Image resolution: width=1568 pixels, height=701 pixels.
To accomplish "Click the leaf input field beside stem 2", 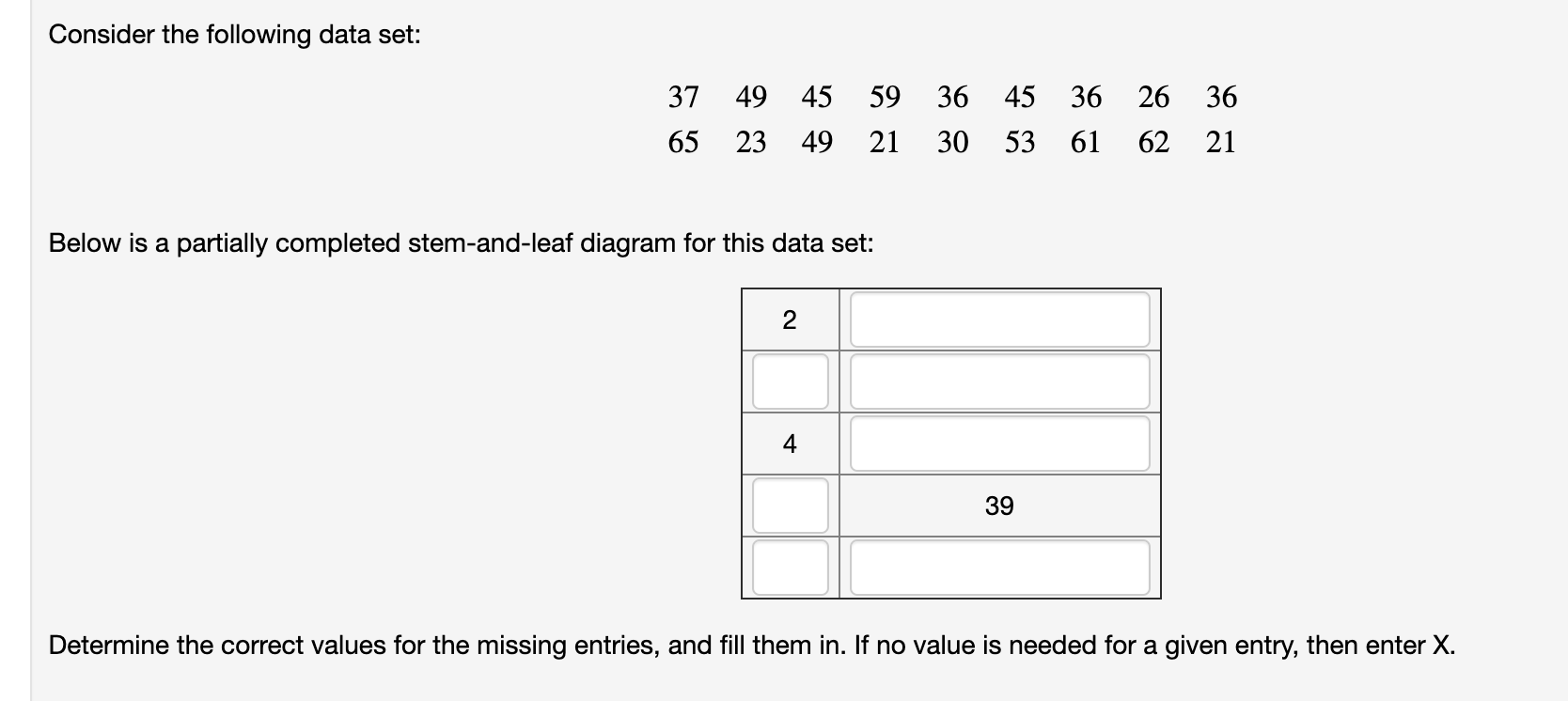I will (x=999, y=319).
